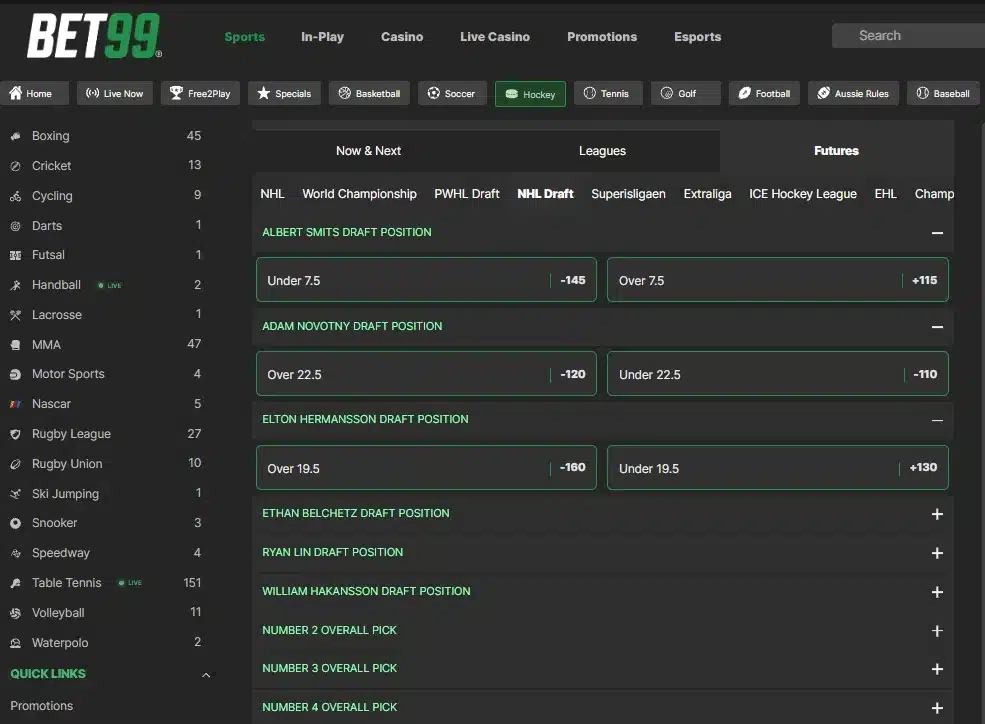Click the Basketball ball icon
Image resolution: width=985 pixels, height=724 pixels.
[344, 93]
